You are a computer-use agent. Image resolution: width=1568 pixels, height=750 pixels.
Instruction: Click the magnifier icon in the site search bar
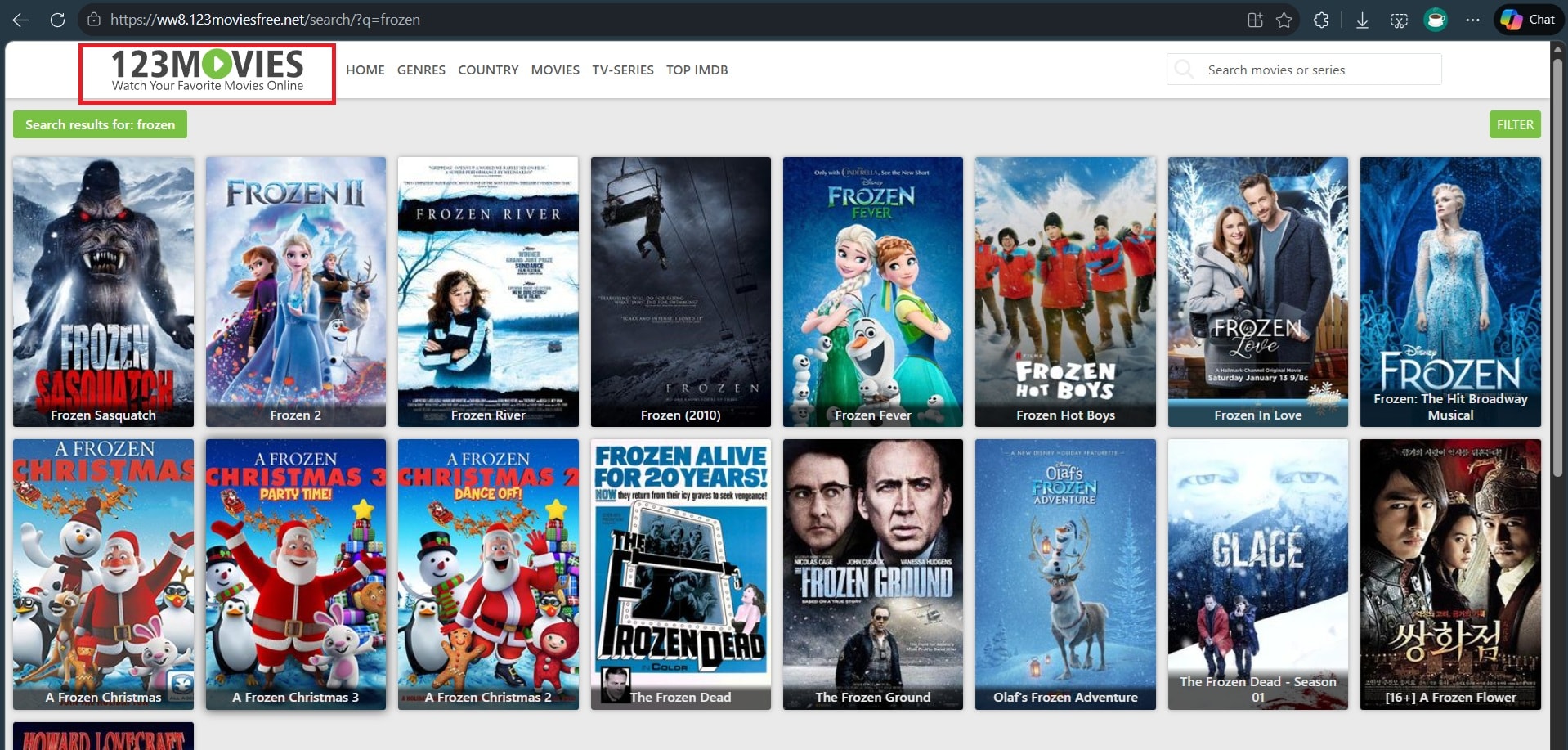point(1184,70)
